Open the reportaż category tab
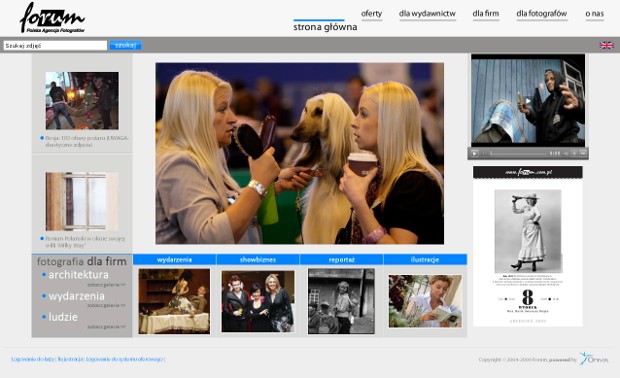This screenshot has width=620, height=378. [x=341, y=260]
